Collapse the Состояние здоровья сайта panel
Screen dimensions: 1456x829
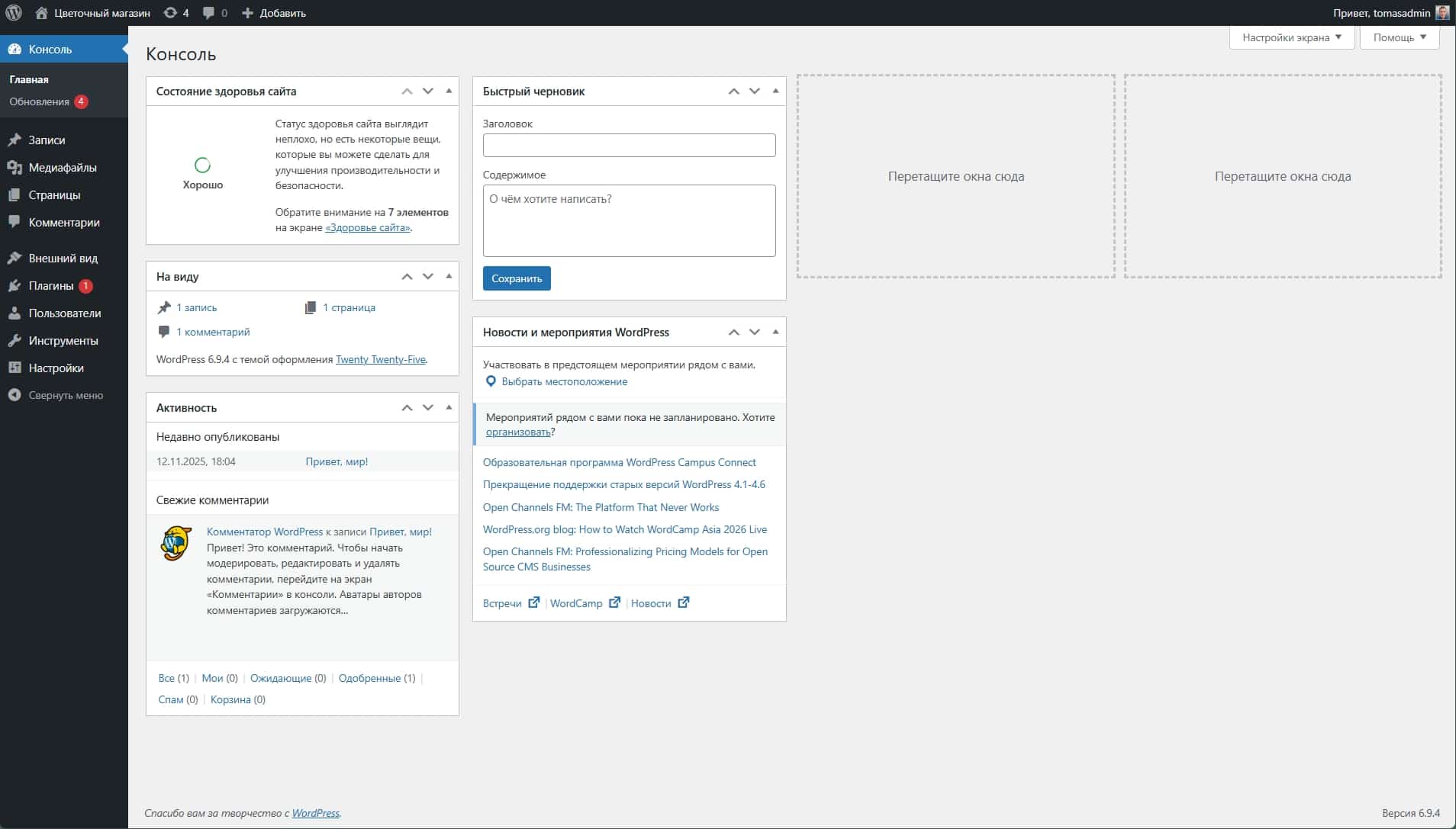[x=449, y=91]
